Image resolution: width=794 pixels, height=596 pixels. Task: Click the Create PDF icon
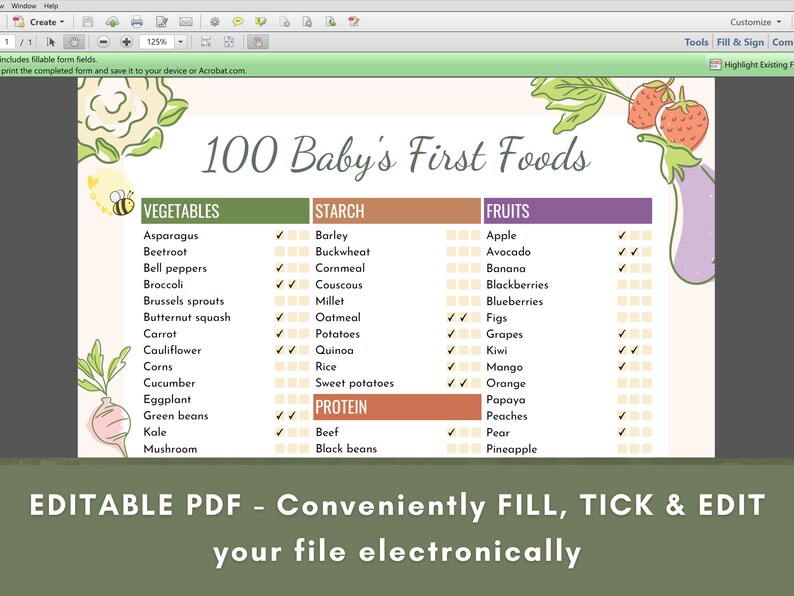pos(19,22)
